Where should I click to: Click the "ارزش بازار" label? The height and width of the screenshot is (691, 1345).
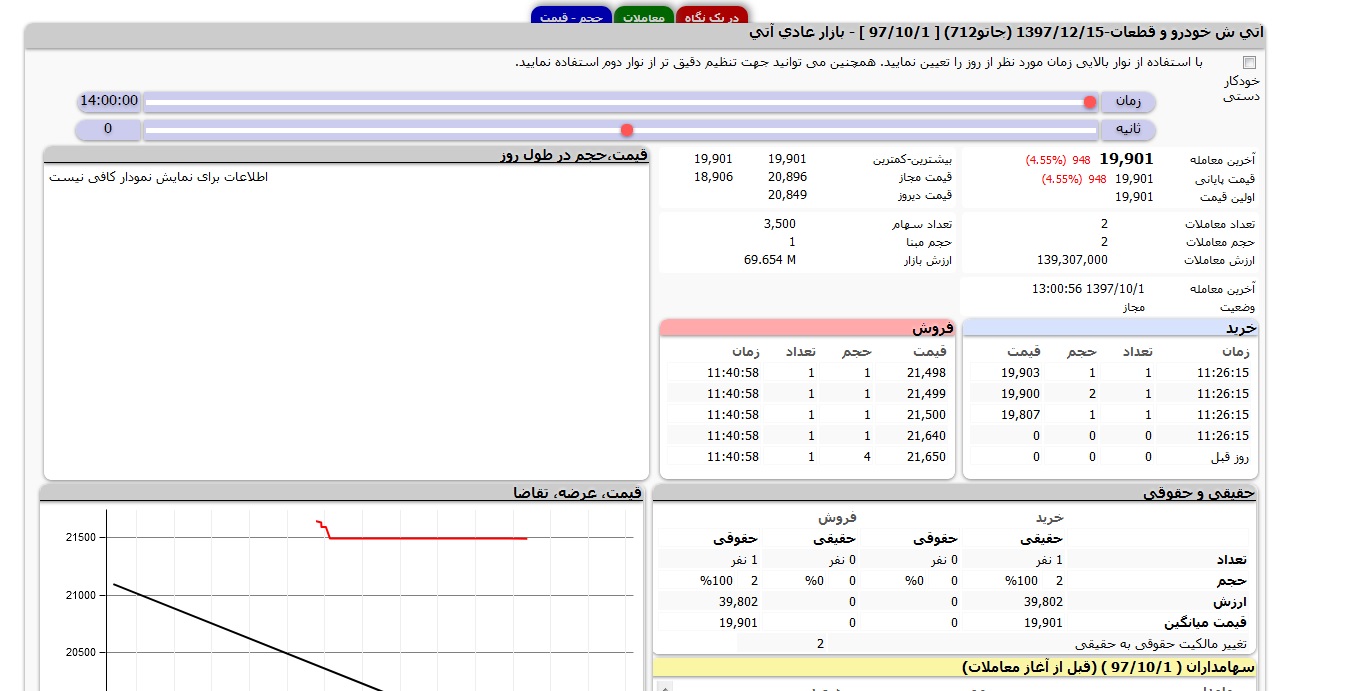[x=926, y=260]
